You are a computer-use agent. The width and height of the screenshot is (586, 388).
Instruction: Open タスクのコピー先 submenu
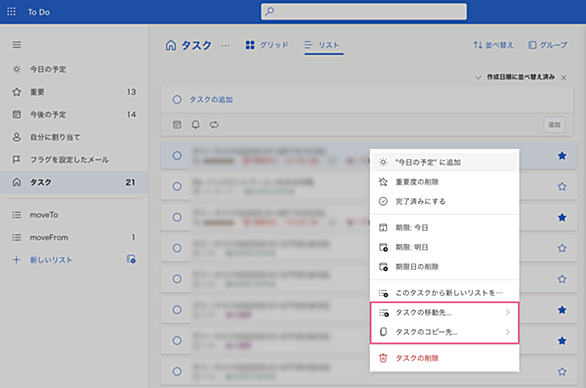444,332
